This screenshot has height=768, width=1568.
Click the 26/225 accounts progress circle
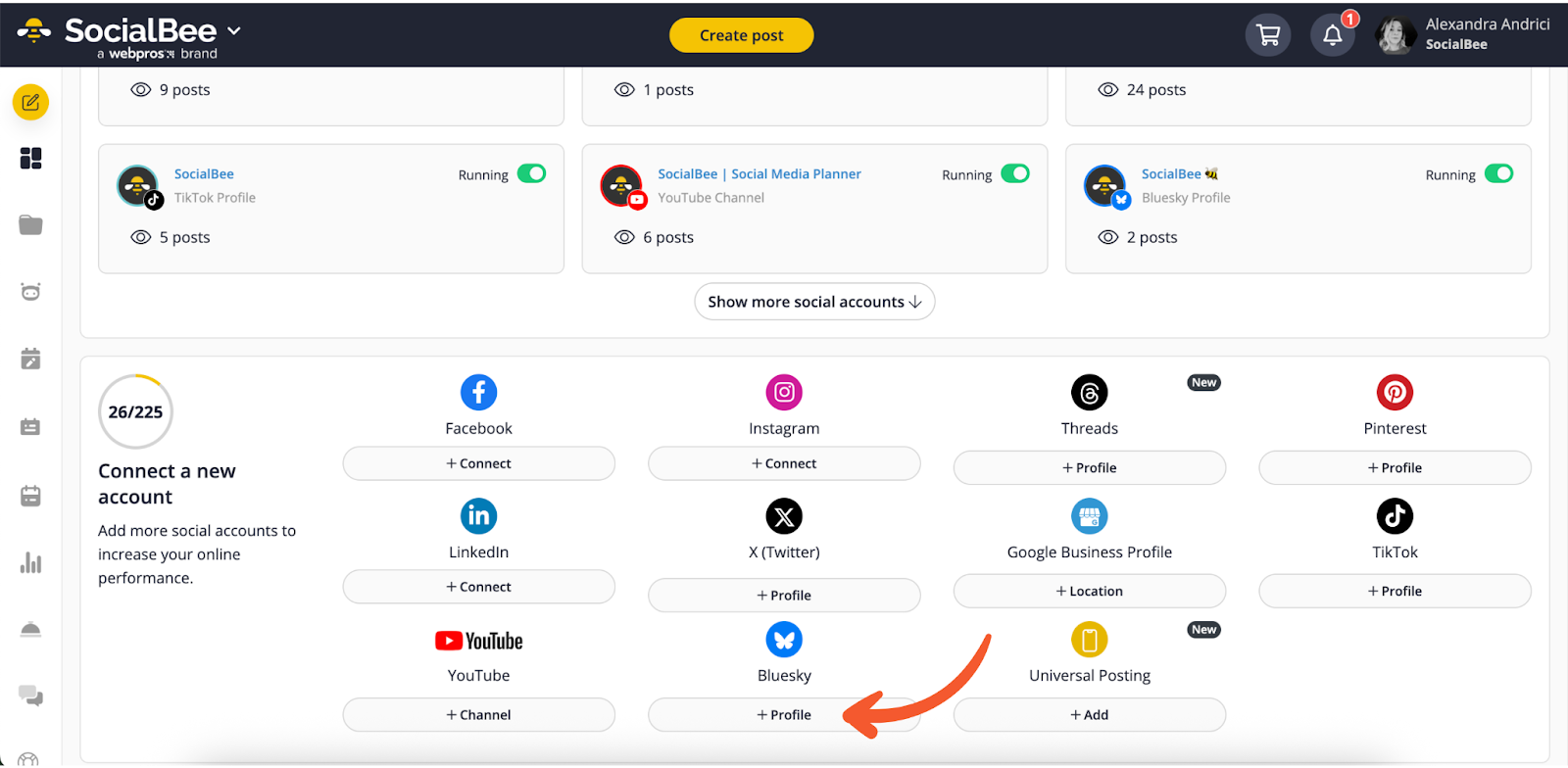point(135,412)
